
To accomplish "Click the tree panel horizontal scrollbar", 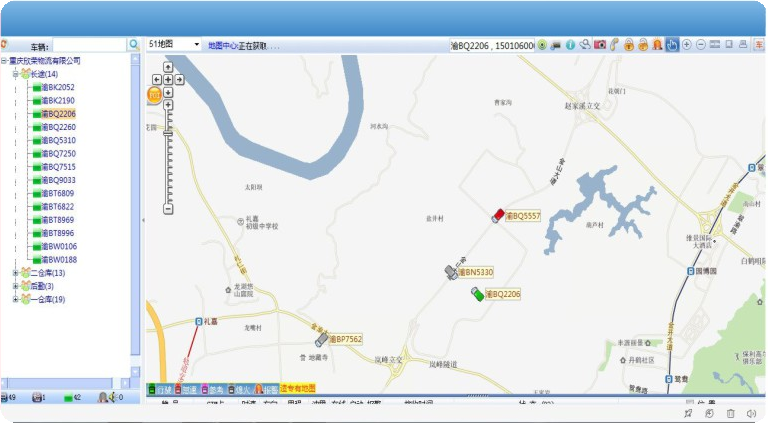I will coord(66,383).
